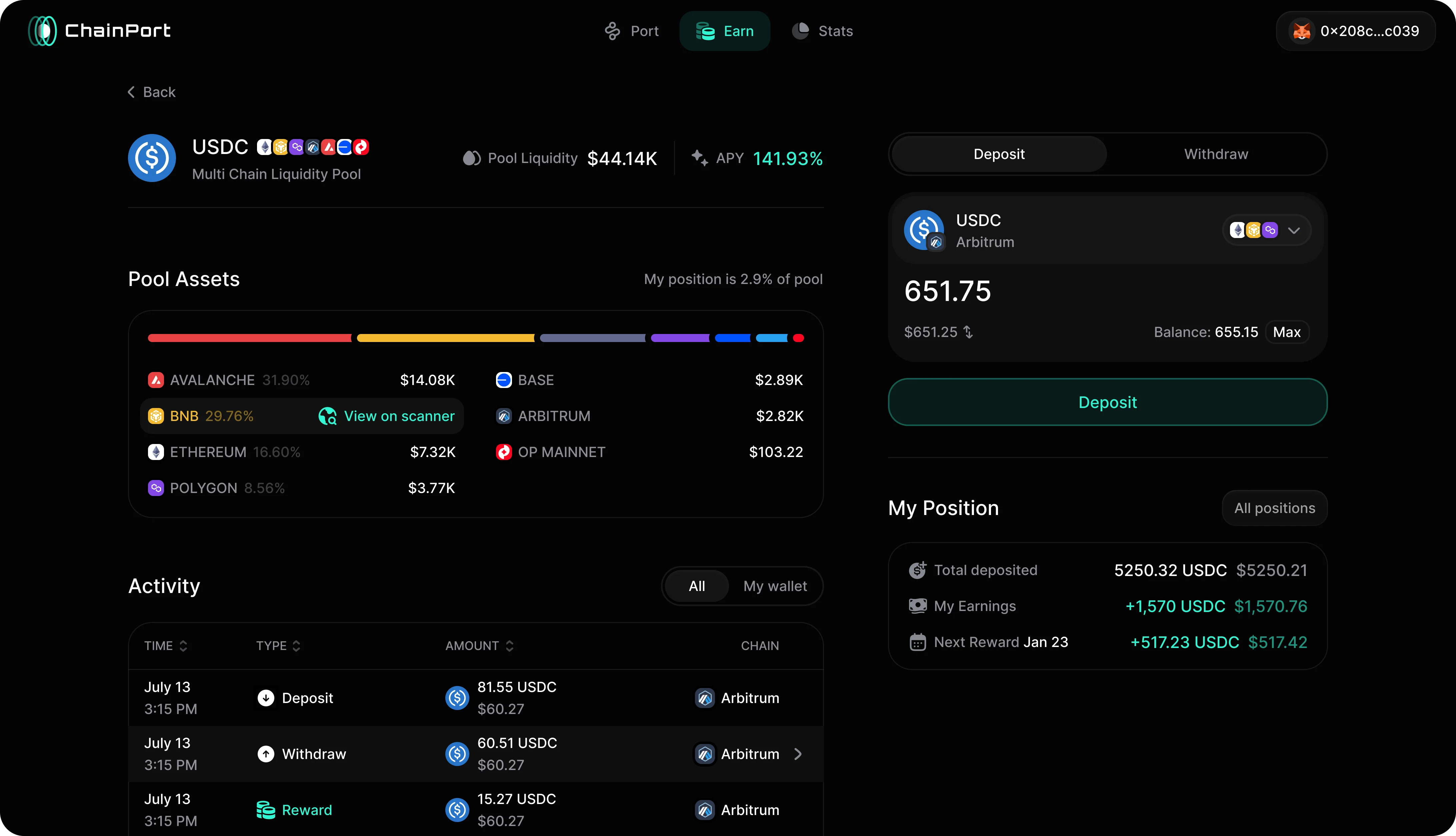The width and height of the screenshot is (1456, 836).
Task: Open All positions
Action: pyautogui.click(x=1275, y=508)
